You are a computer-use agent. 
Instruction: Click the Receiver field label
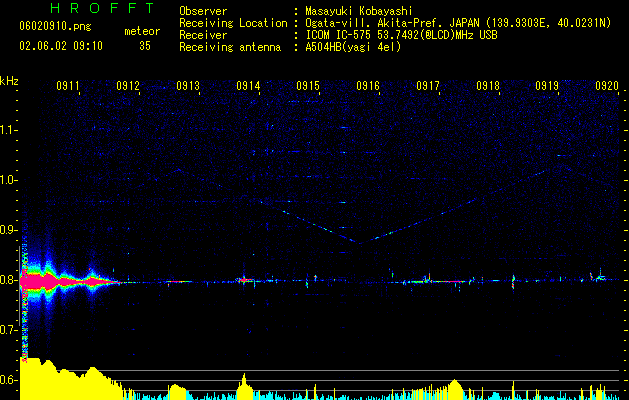pos(203,35)
